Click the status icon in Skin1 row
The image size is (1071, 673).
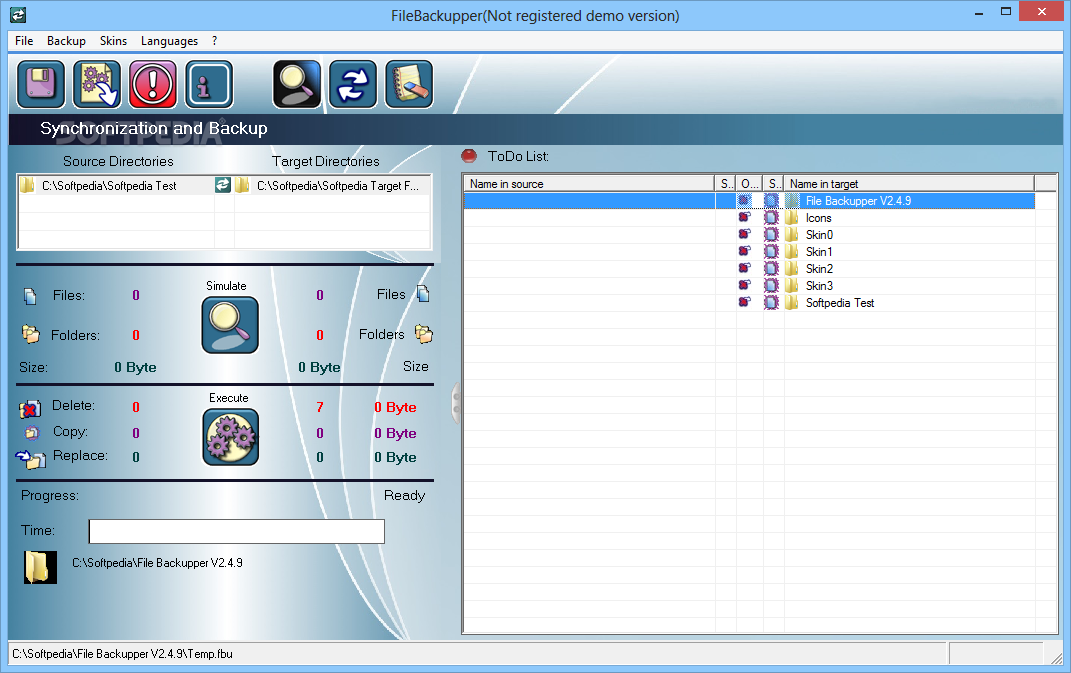click(x=771, y=252)
